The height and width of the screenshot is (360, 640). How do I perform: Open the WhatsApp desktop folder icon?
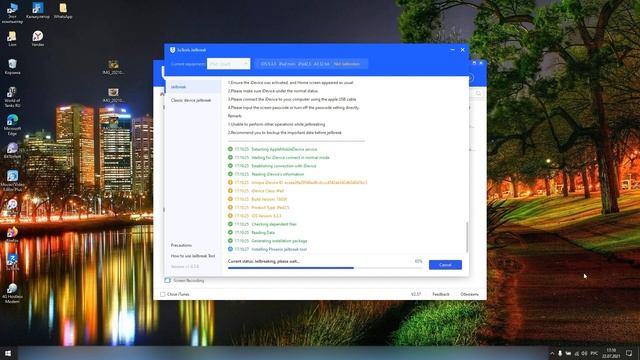(63, 11)
